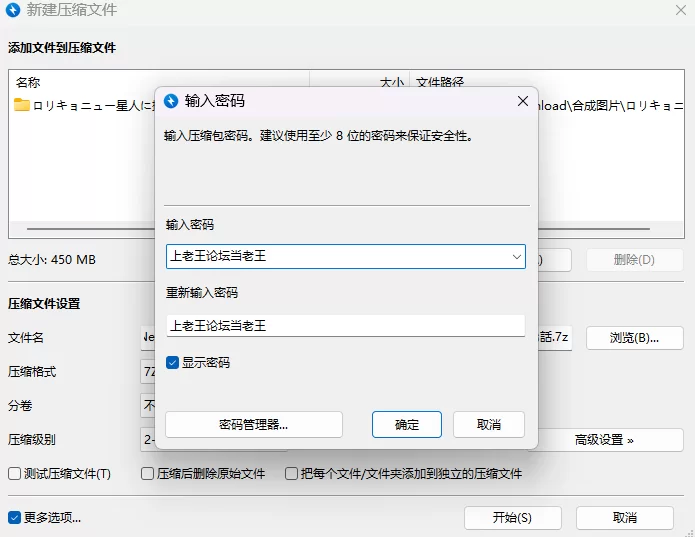Click the Bandizip icon in main window title

click(13, 10)
